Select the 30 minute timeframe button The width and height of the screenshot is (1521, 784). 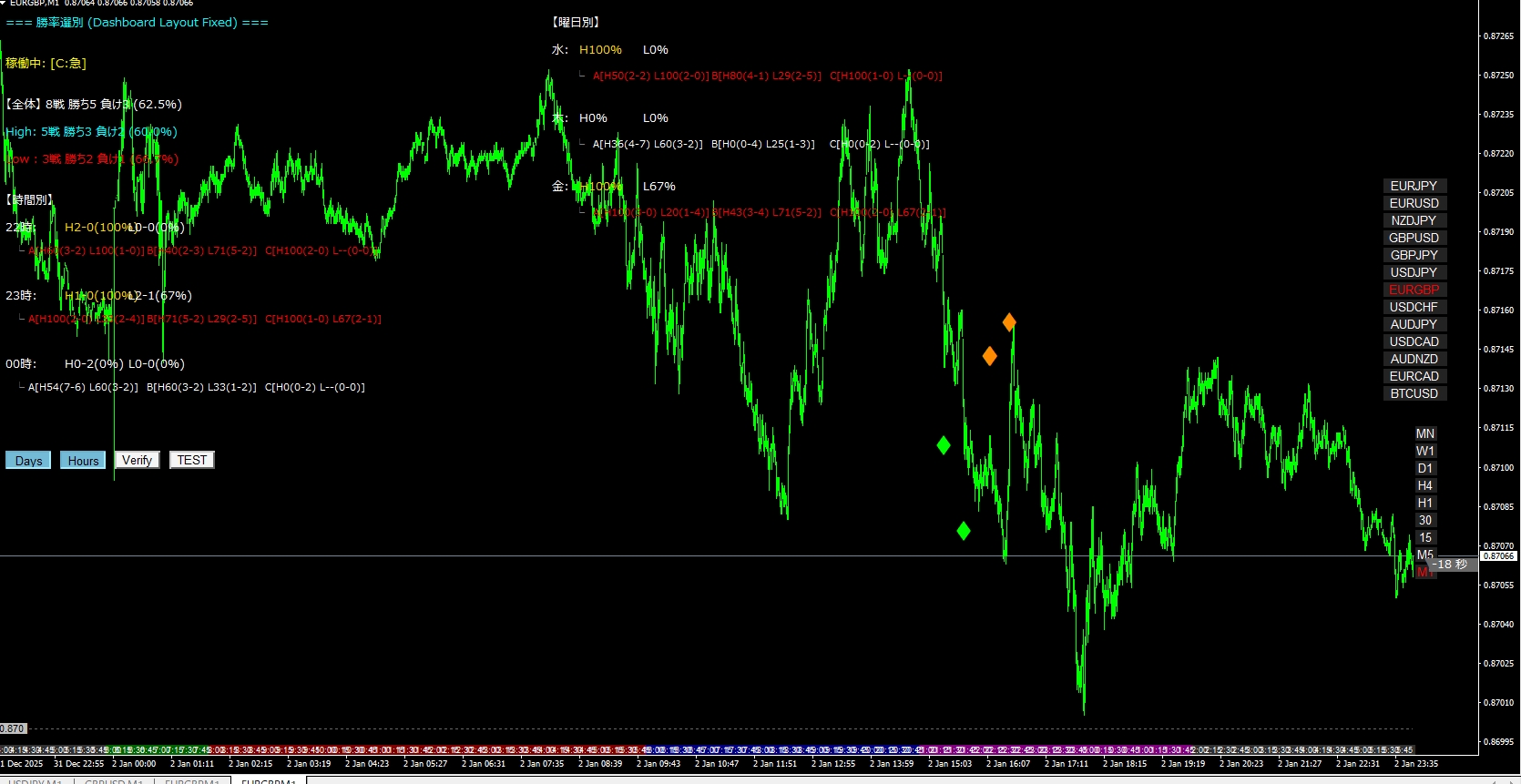(1425, 520)
